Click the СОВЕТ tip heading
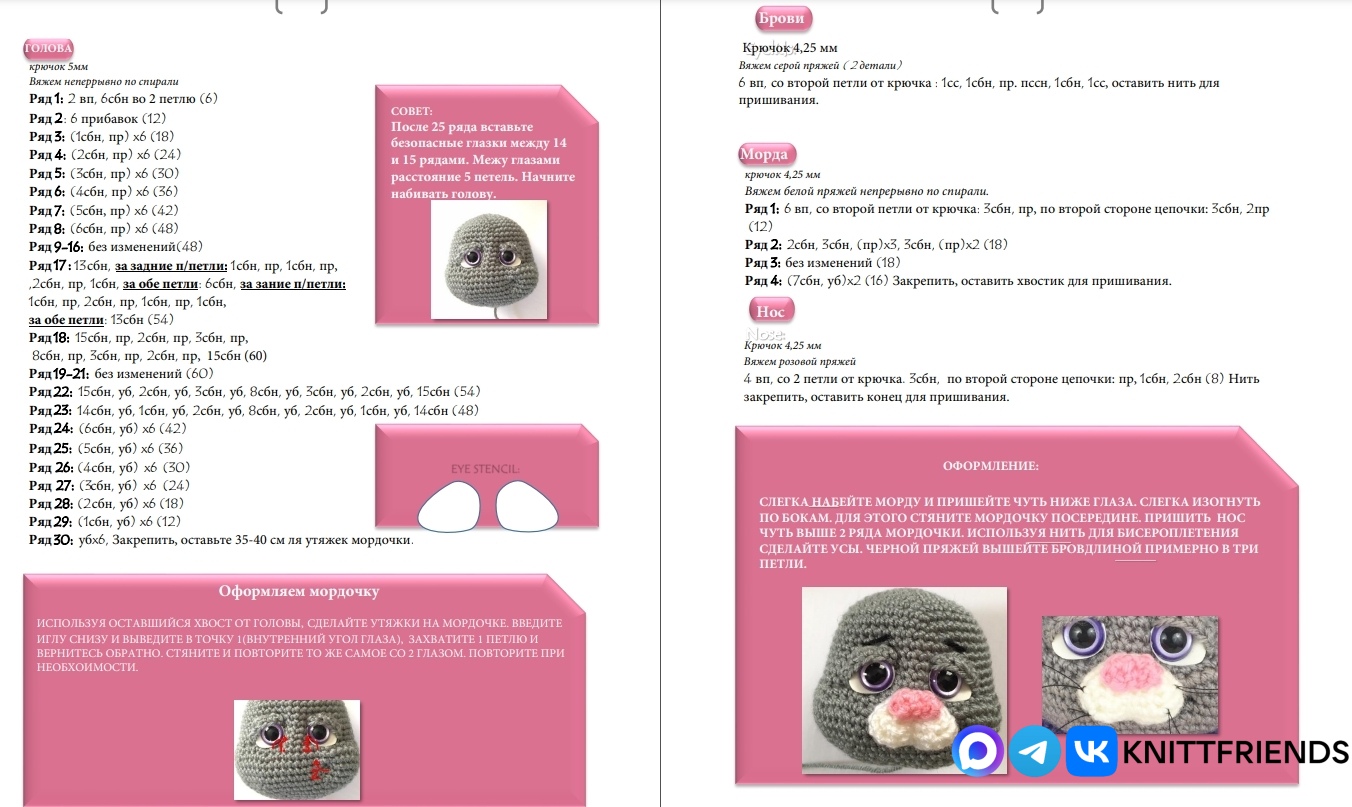 (x=411, y=111)
